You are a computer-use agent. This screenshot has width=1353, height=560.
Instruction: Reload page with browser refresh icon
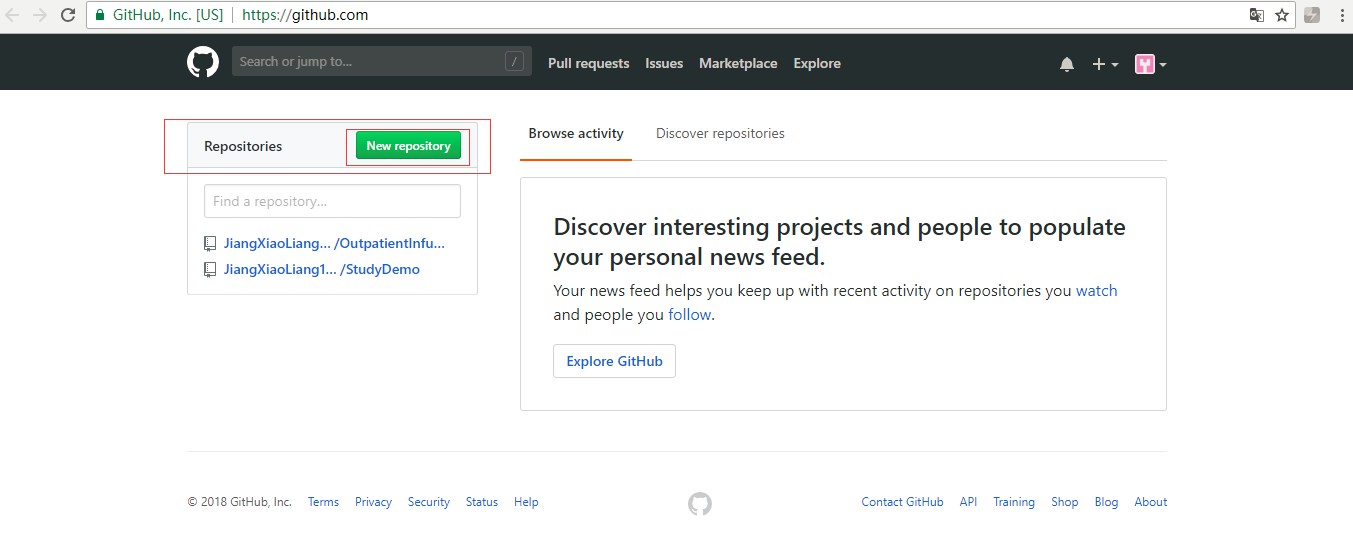[68, 15]
